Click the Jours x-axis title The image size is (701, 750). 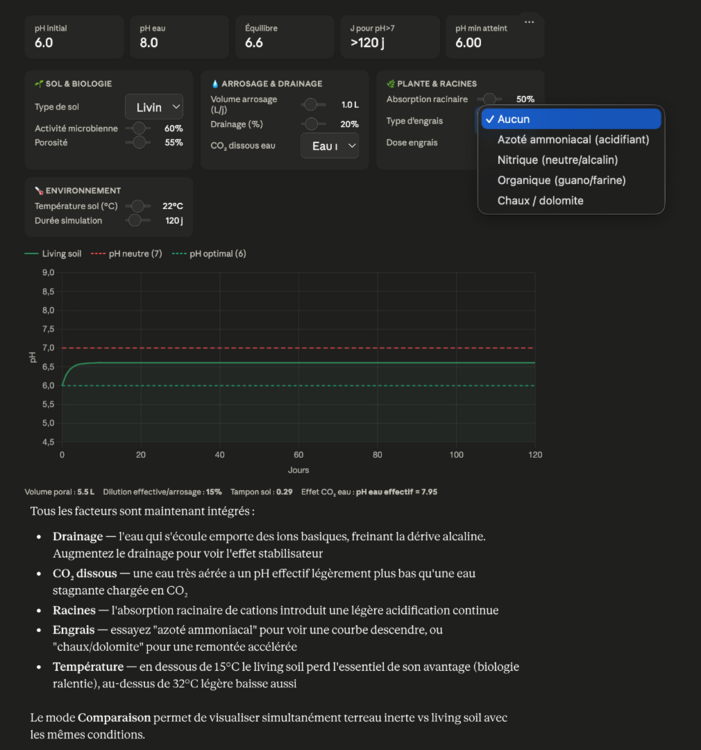click(298, 470)
